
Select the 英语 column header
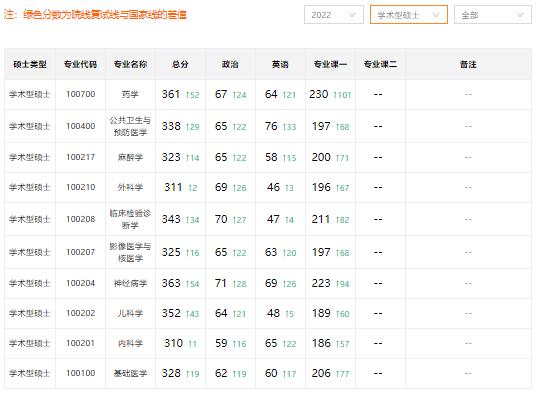point(280,64)
